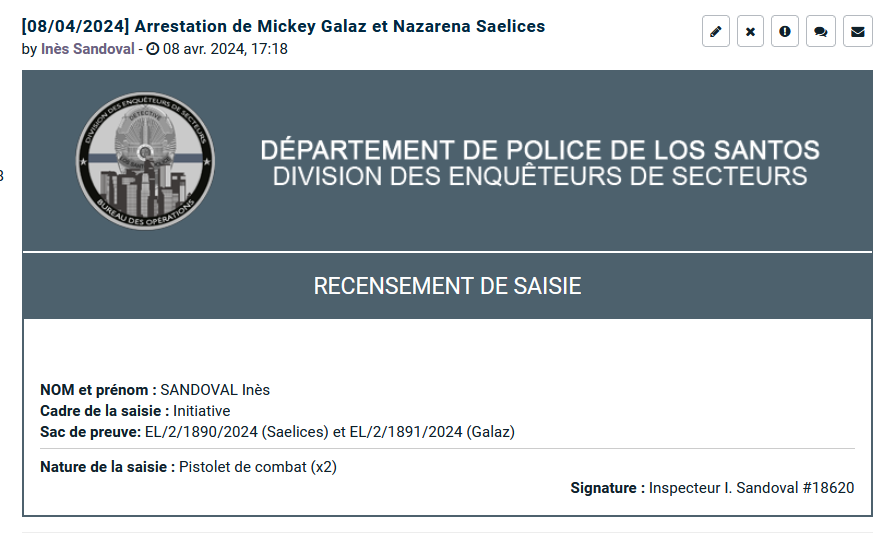Viewport: 895px width, 534px height.
Task: Select the post timestamp 08 avr. 2024, 17:18
Action: (x=225, y=49)
